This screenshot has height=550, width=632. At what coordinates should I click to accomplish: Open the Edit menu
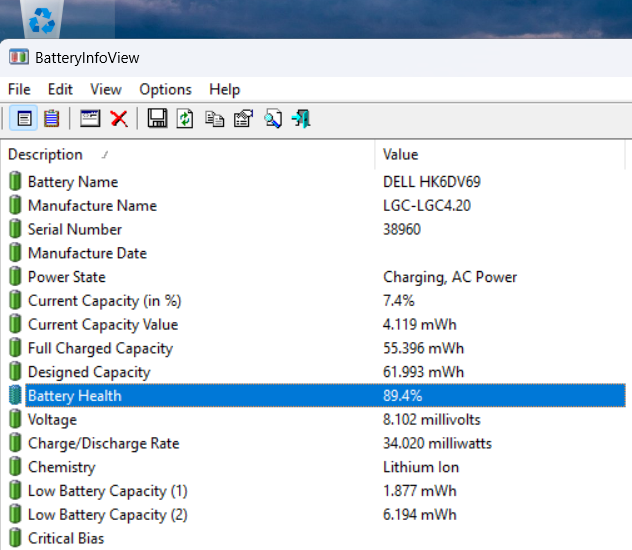pyautogui.click(x=60, y=89)
